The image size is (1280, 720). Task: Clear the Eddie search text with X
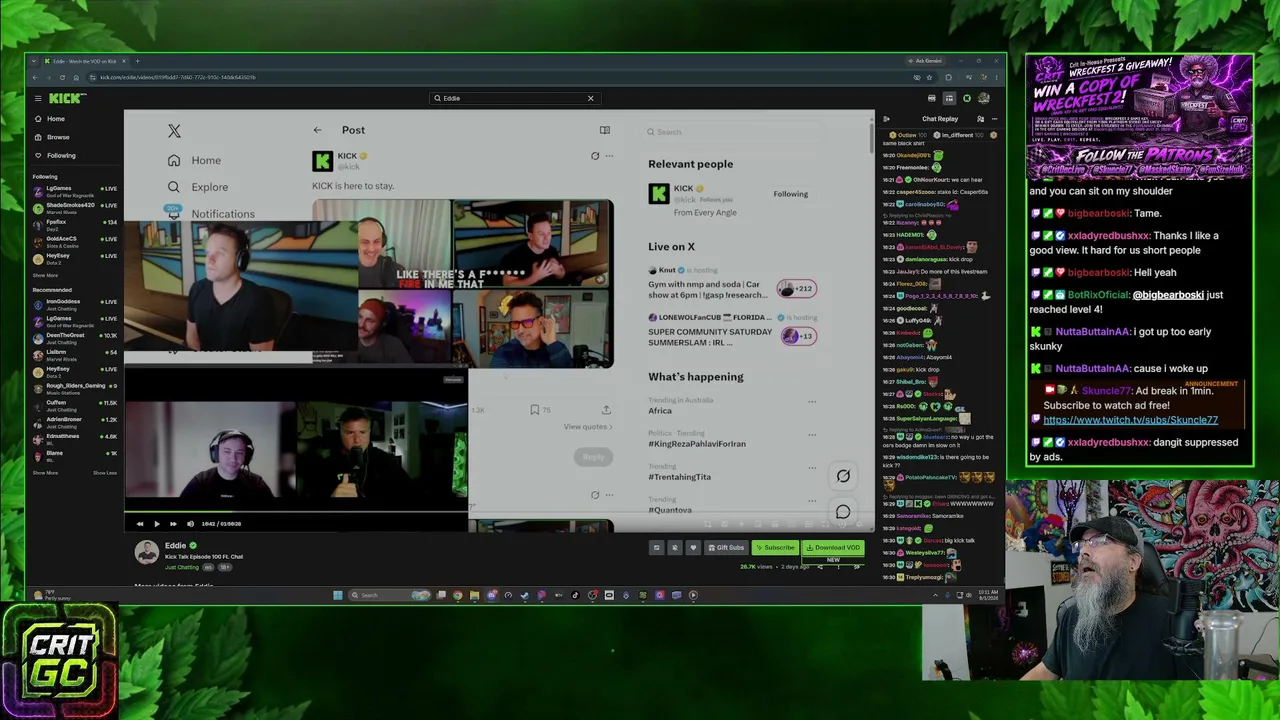click(590, 98)
